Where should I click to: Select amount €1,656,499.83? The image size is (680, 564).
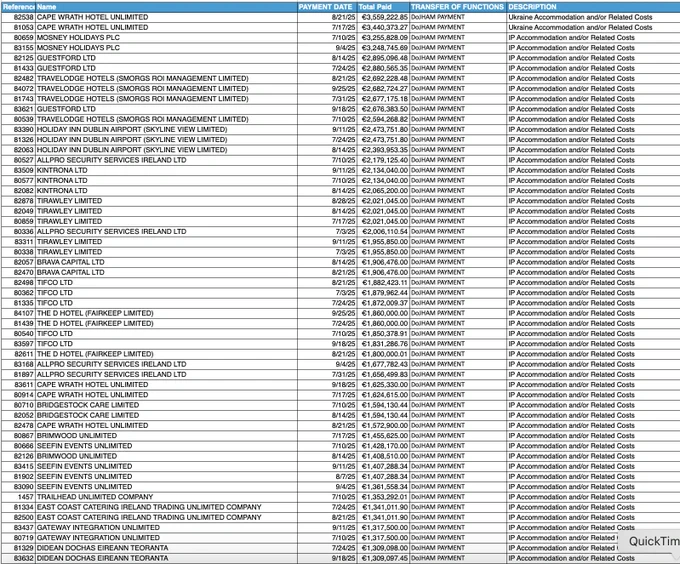point(385,375)
